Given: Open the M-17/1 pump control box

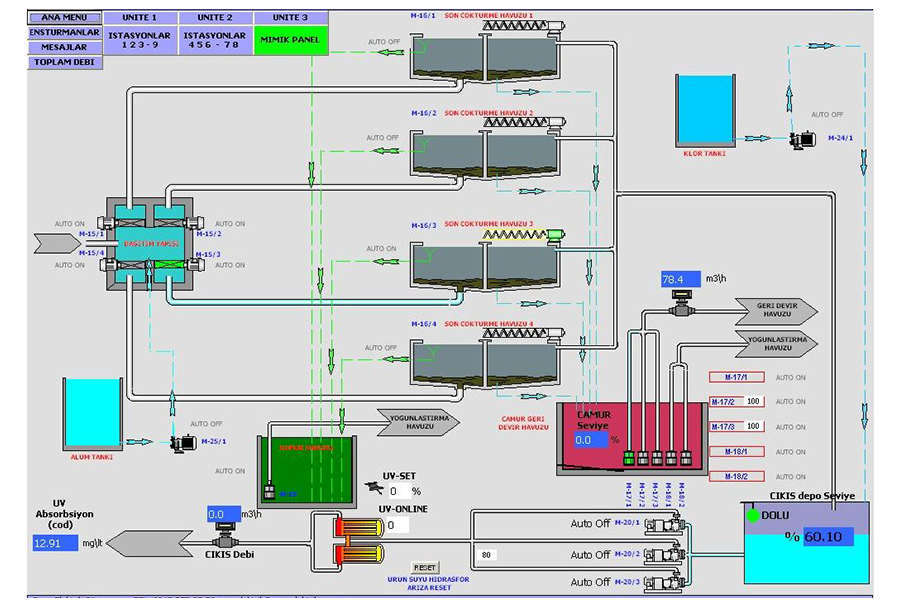Looking at the screenshot, I should (x=736, y=378).
